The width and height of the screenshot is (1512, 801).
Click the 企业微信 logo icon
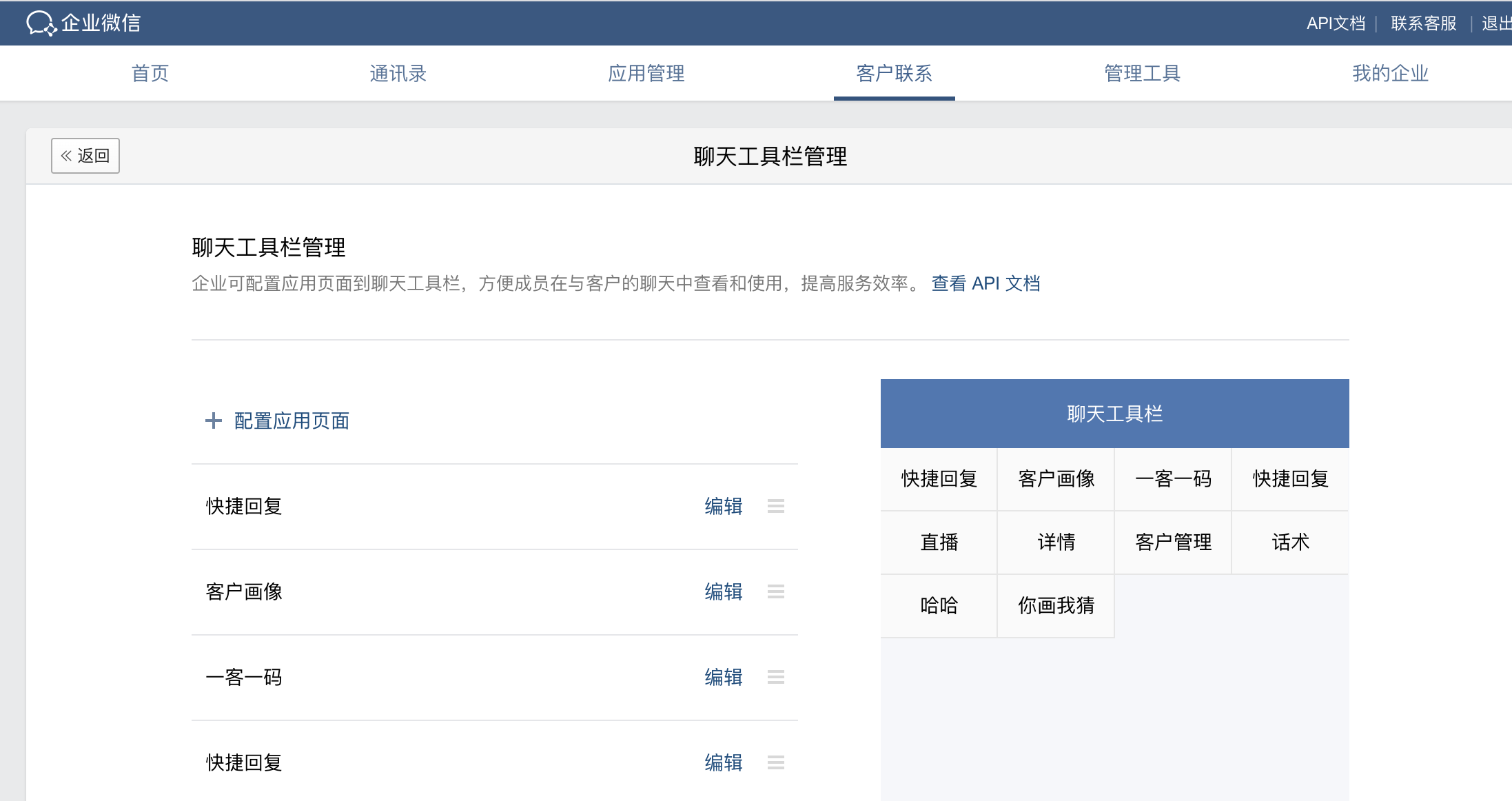[x=40, y=23]
